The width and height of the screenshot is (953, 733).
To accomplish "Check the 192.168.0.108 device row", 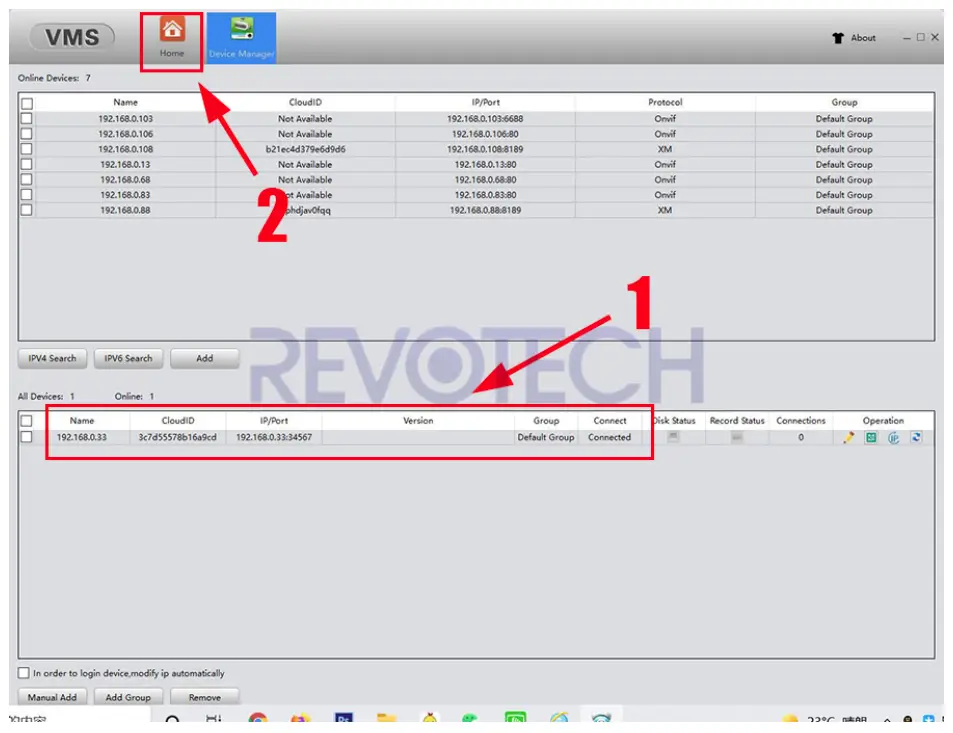I will (27, 149).
